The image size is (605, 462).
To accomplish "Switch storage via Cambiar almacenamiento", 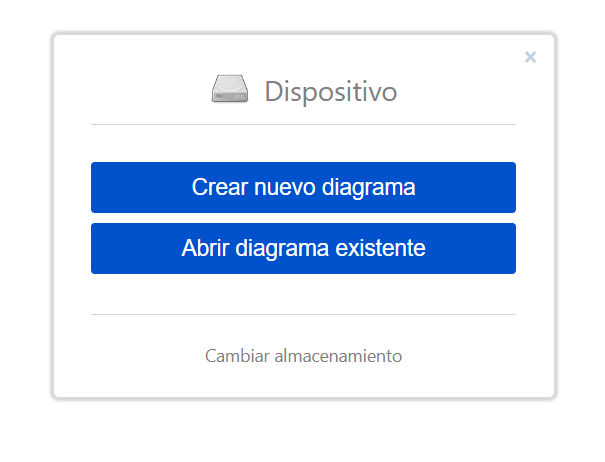I will 303,355.
